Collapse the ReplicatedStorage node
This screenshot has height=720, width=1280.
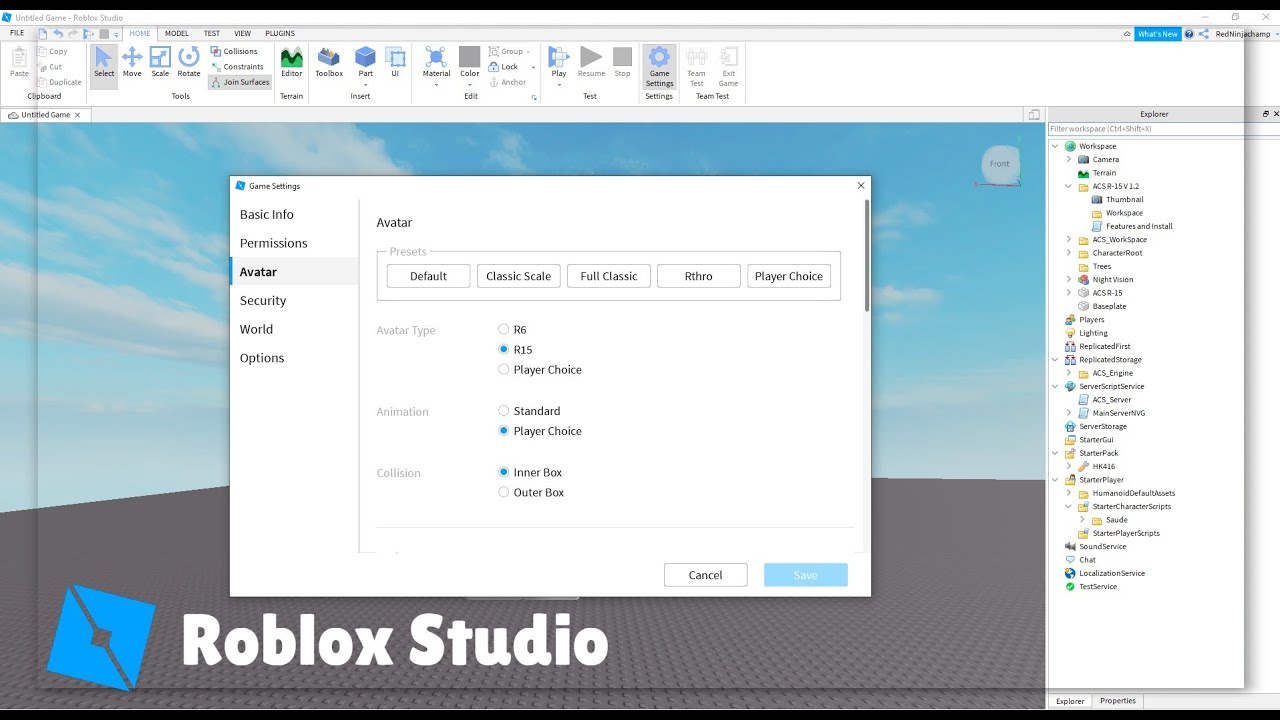(x=1055, y=359)
